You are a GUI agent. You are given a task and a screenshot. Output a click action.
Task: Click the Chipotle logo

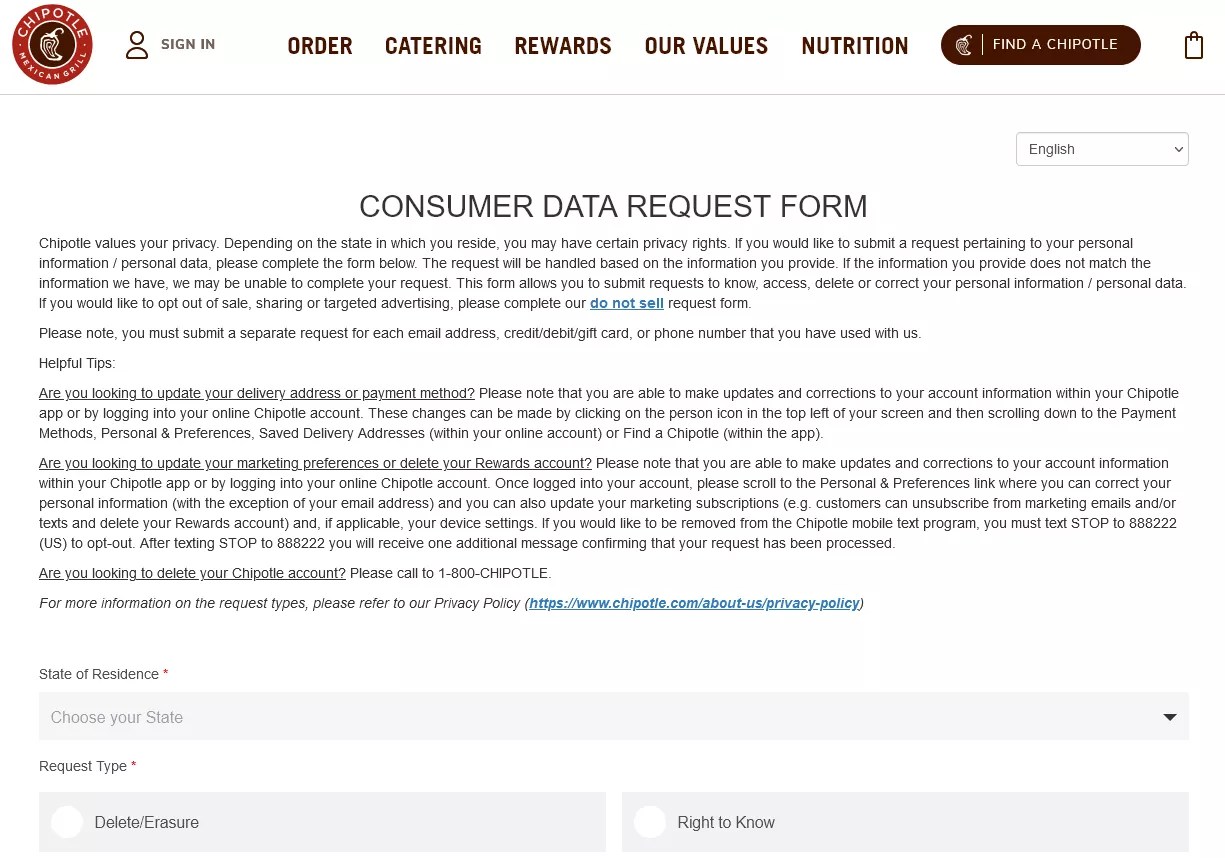pyautogui.click(x=52, y=44)
